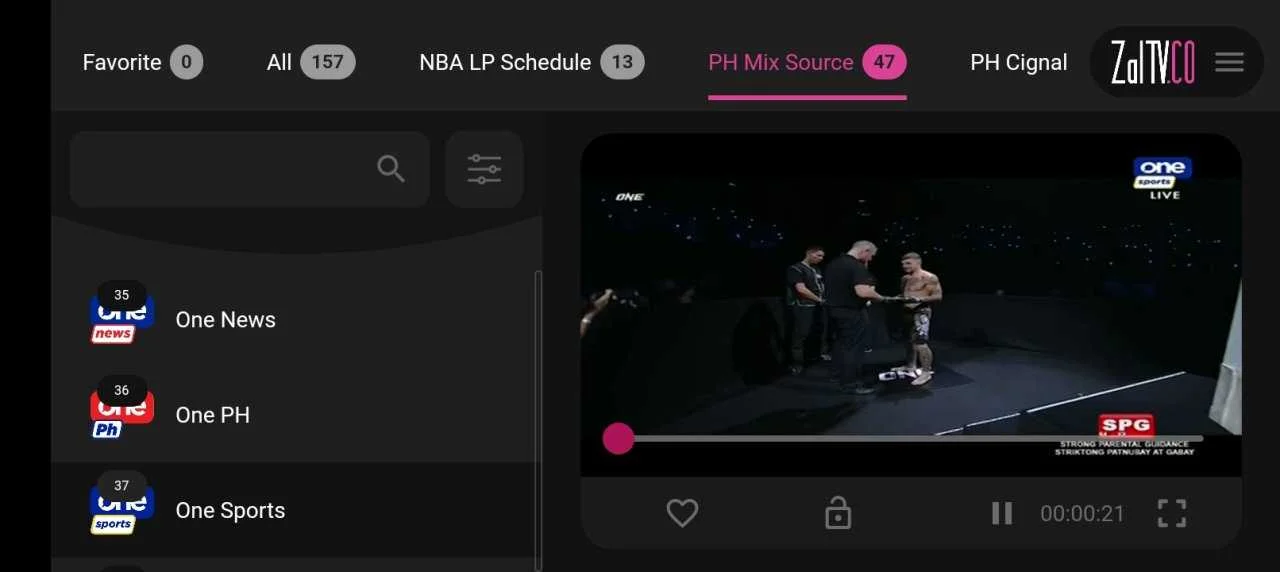Toggle the padlock lock icon
The width and height of the screenshot is (1280, 572).
(837, 513)
